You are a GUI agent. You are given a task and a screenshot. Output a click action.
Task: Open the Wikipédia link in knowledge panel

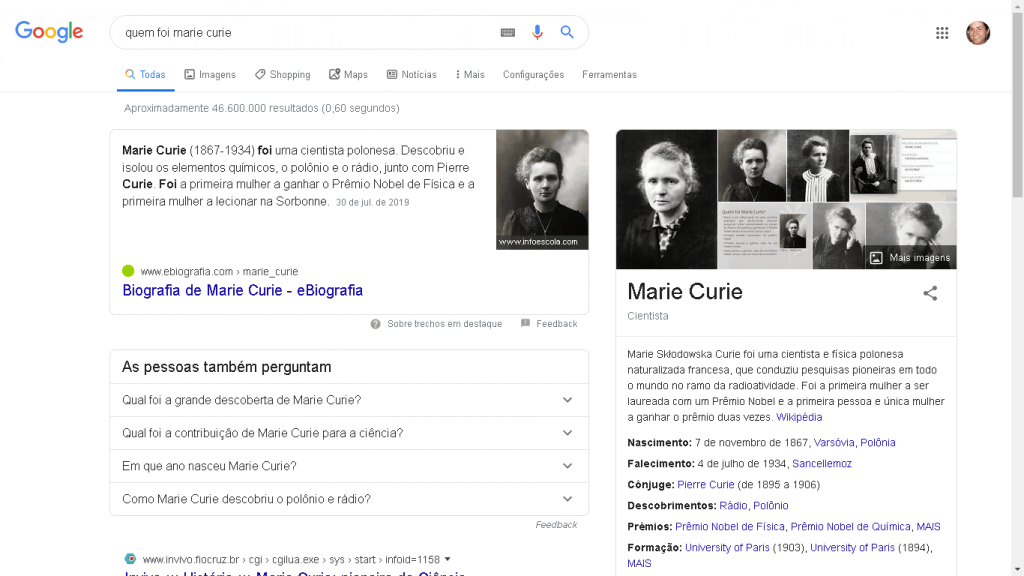point(799,417)
